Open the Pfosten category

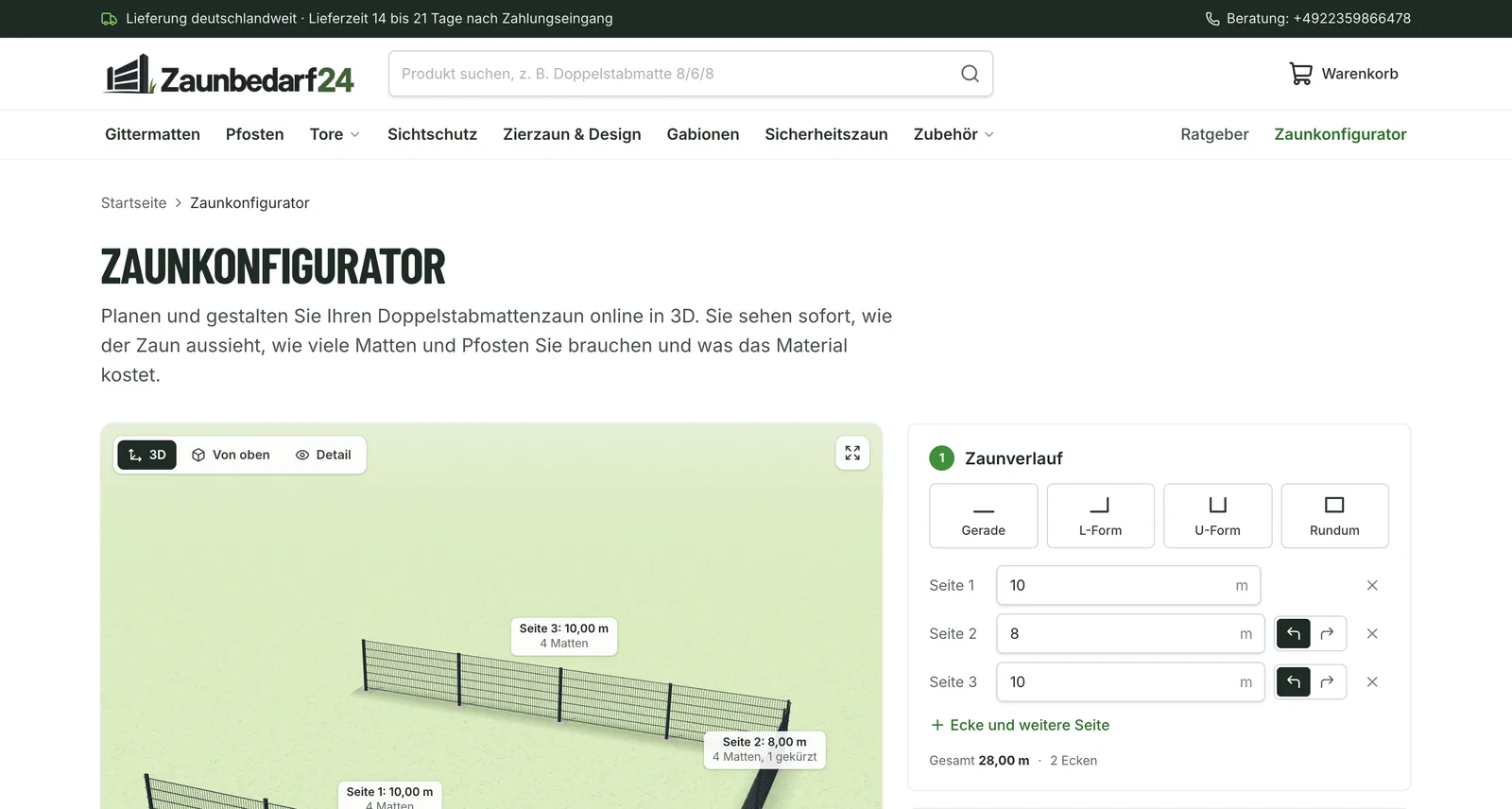[x=255, y=134]
